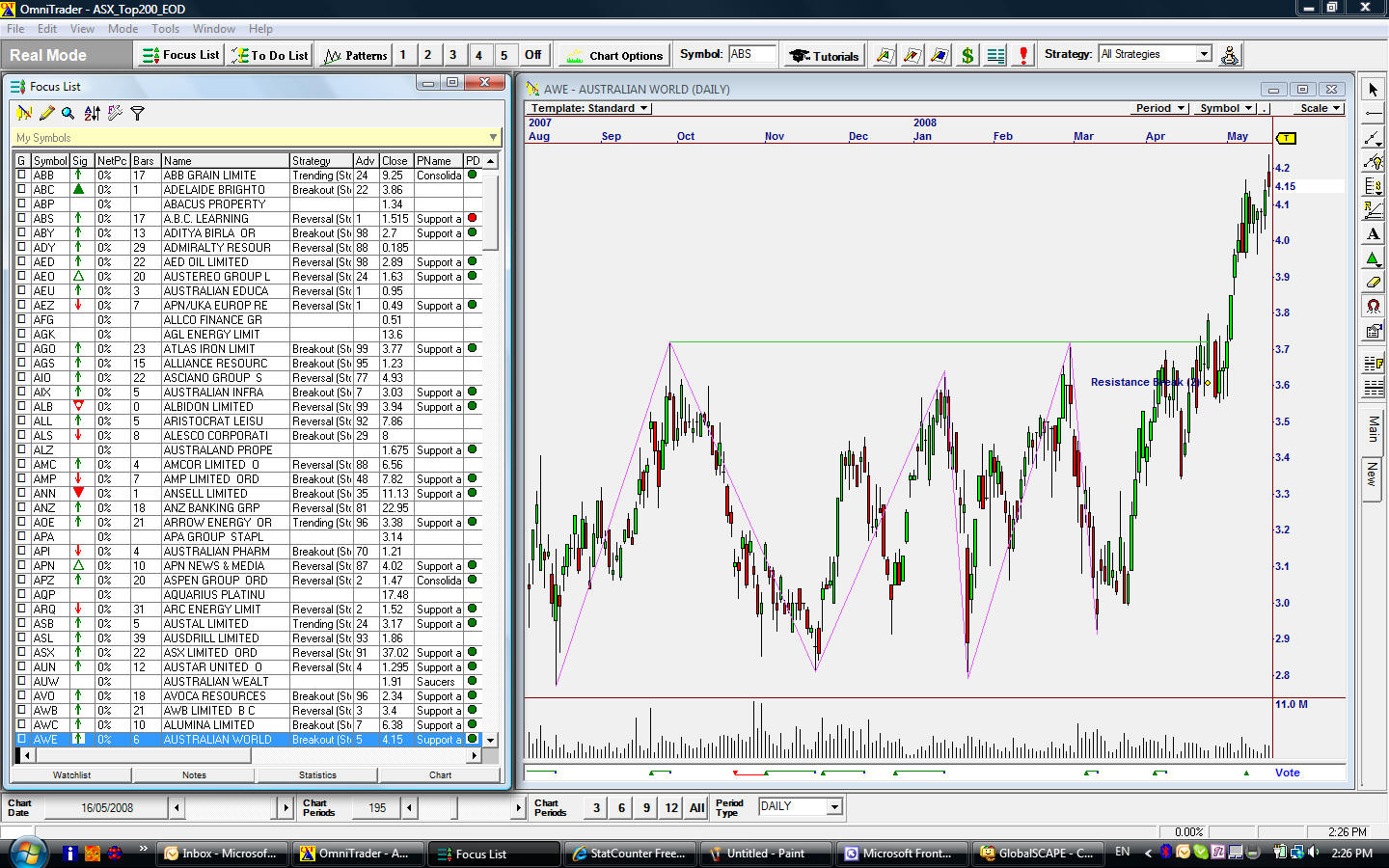Click the yellow pencil edit icon in Focus List
This screenshot has height=868, width=1389.
[x=46, y=113]
